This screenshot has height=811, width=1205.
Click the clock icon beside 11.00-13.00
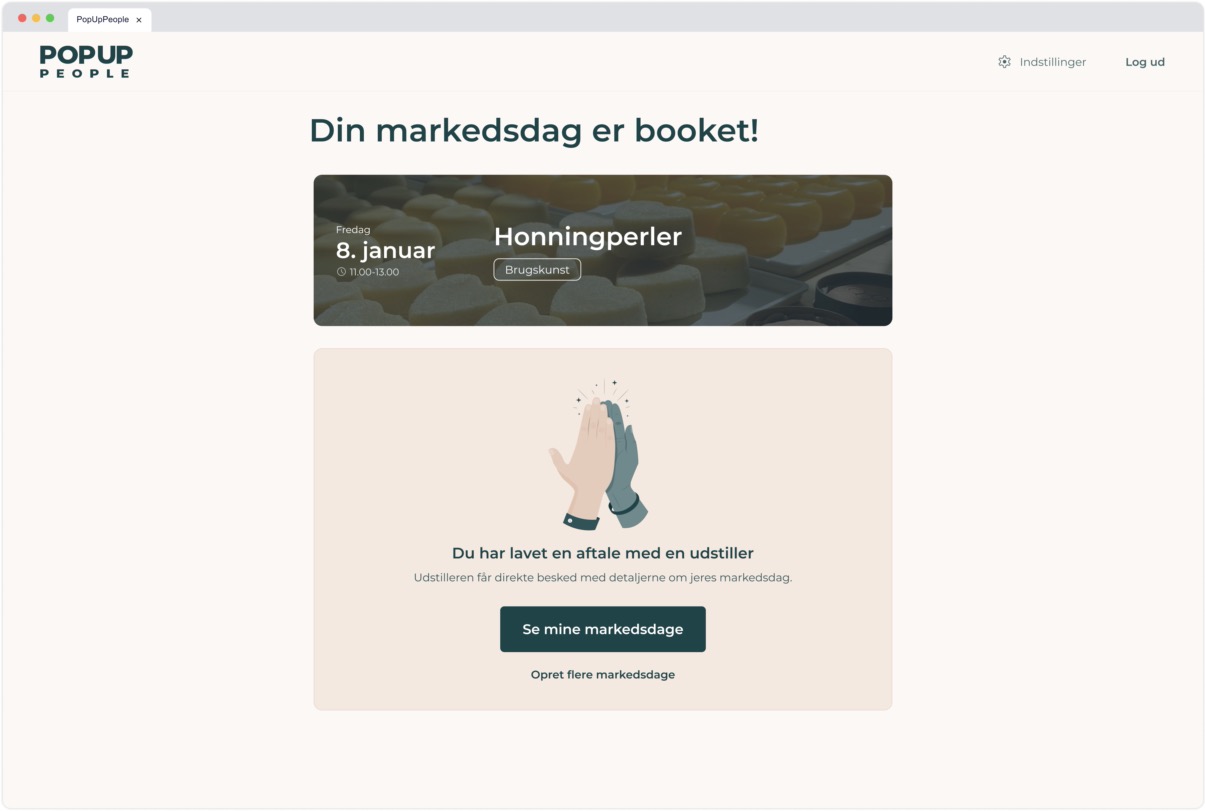click(341, 272)
